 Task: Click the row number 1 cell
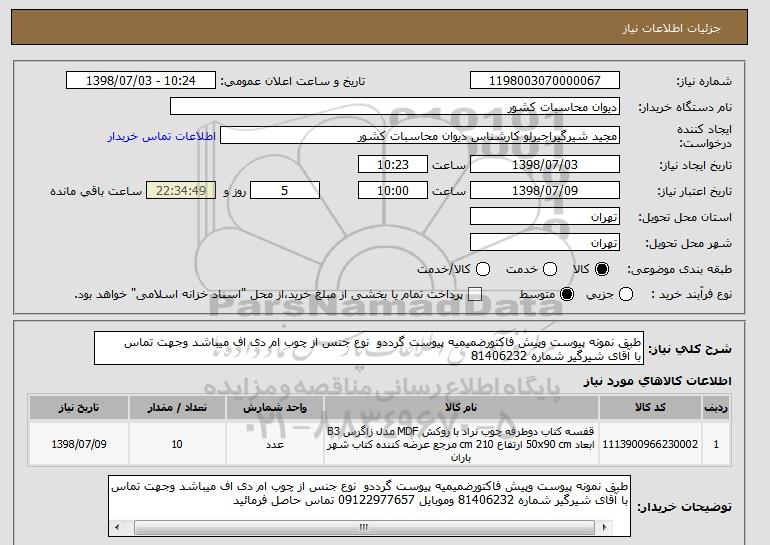click(x=716, y=444)
